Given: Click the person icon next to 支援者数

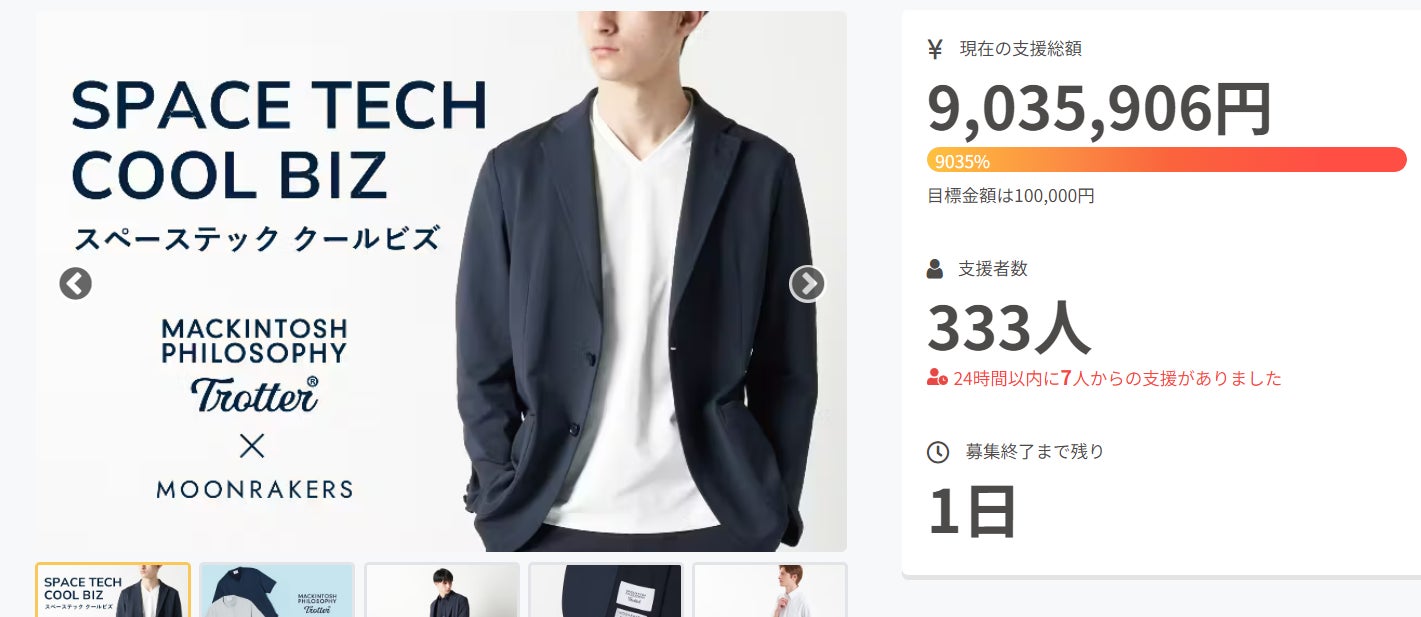Looking at the screenshot, I should point(935,269).
